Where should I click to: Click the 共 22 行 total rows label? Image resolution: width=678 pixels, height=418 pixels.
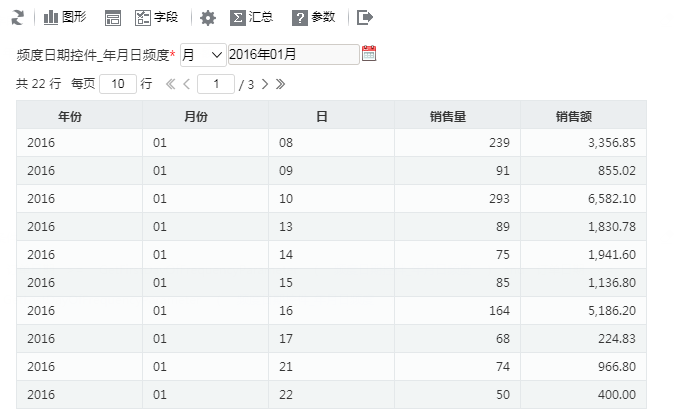(x=38, y=83)
